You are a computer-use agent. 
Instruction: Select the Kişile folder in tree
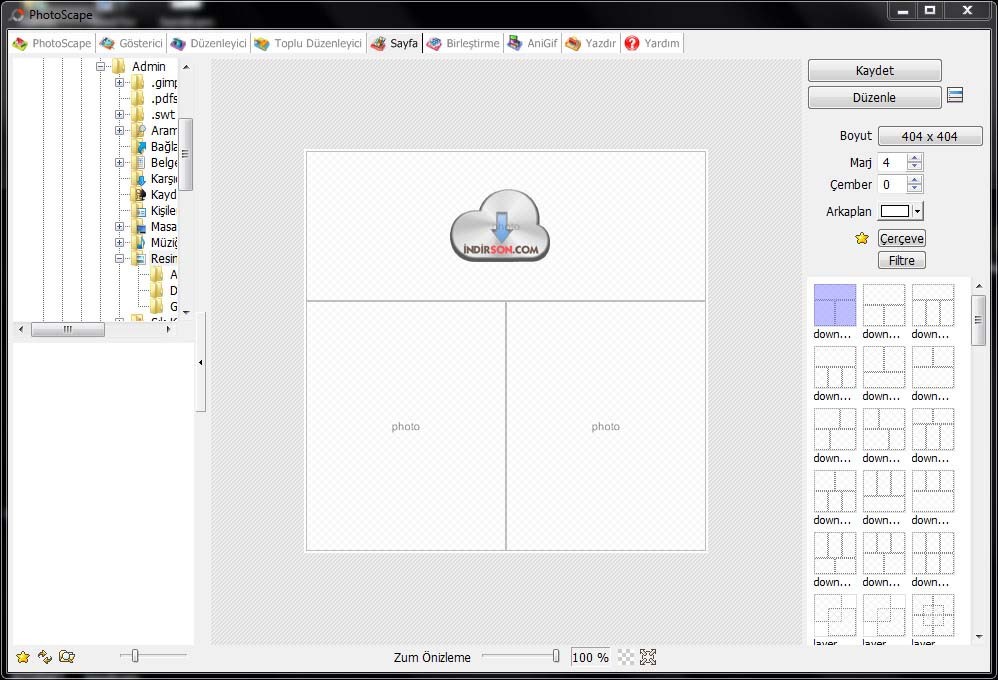(x=163, y=211)
